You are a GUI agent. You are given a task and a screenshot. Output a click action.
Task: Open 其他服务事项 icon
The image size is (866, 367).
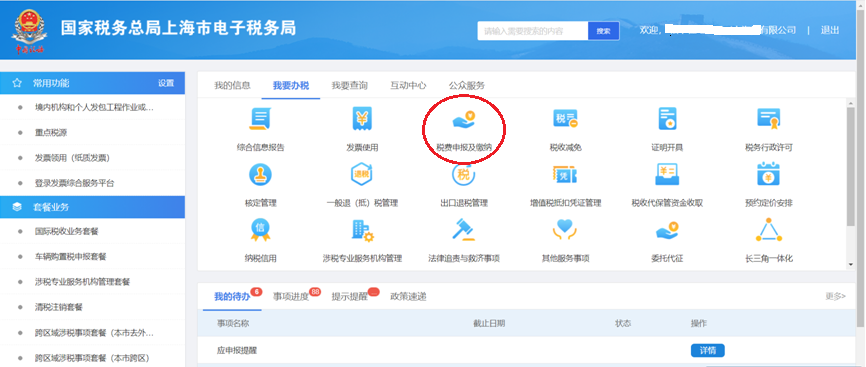pyautogui.click(x=565, y=230)
